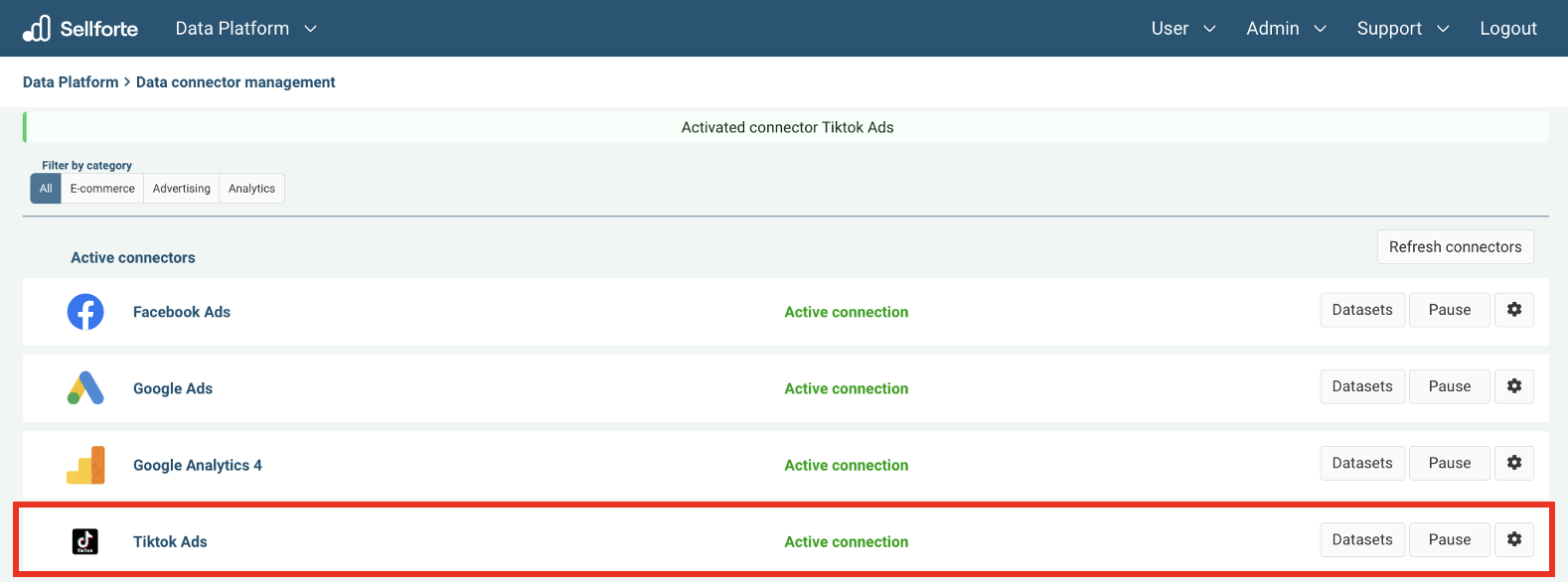This screenshot has width=1568, height=582.
Task: Expand the Admin dropdown menu
Action: click(x=1286, y=29)
